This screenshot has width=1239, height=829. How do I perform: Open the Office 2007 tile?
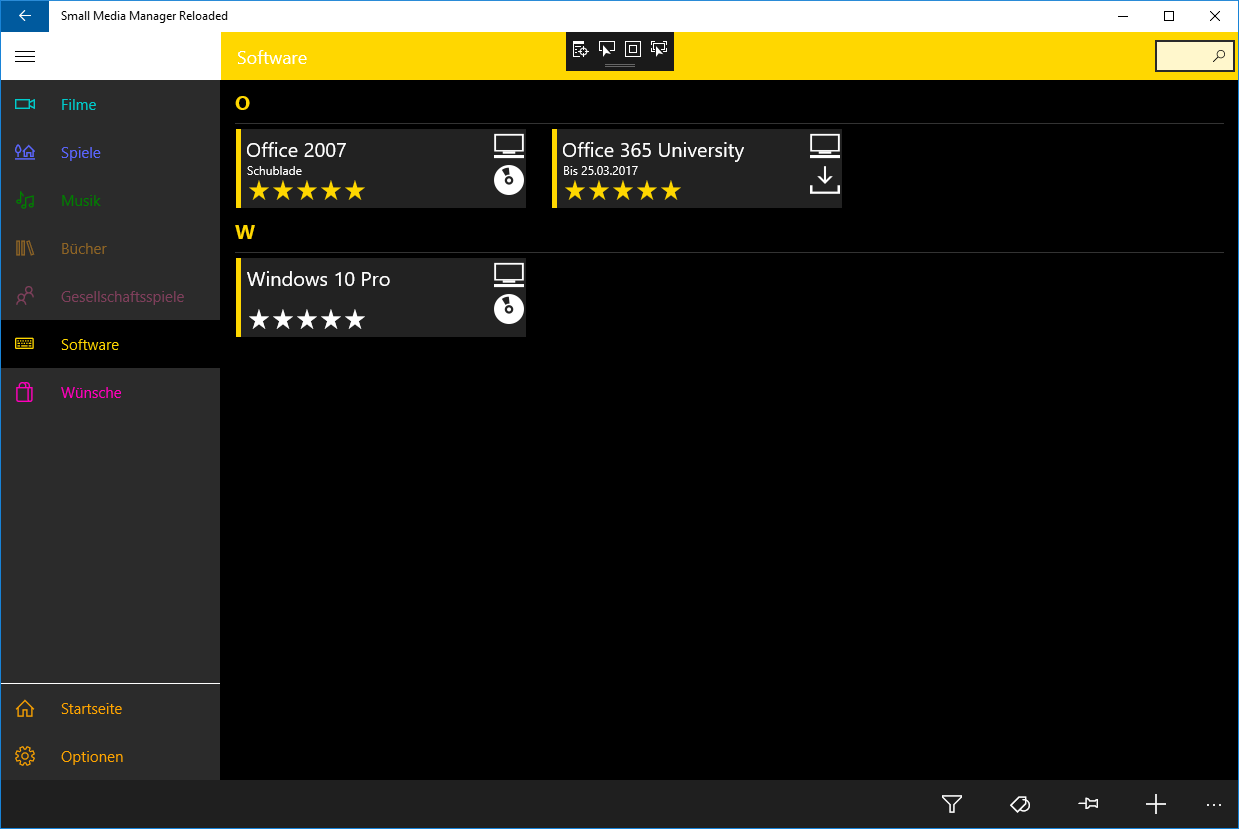(381, 168)
